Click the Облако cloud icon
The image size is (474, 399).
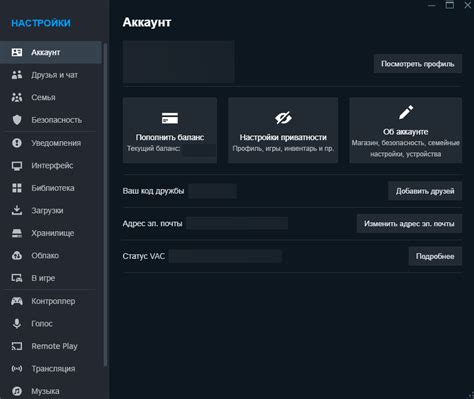tap(17, 255)
